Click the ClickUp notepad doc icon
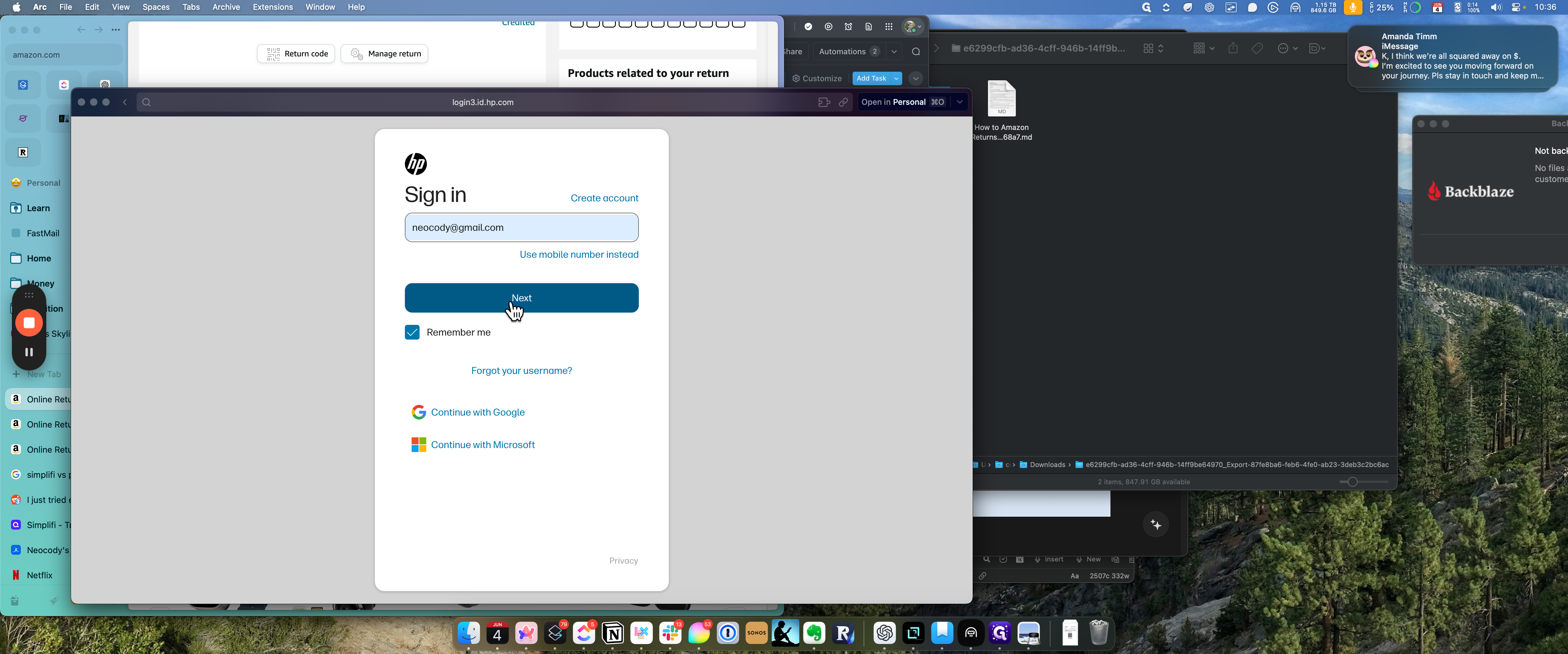1568x654 pixels. [868, 27]
